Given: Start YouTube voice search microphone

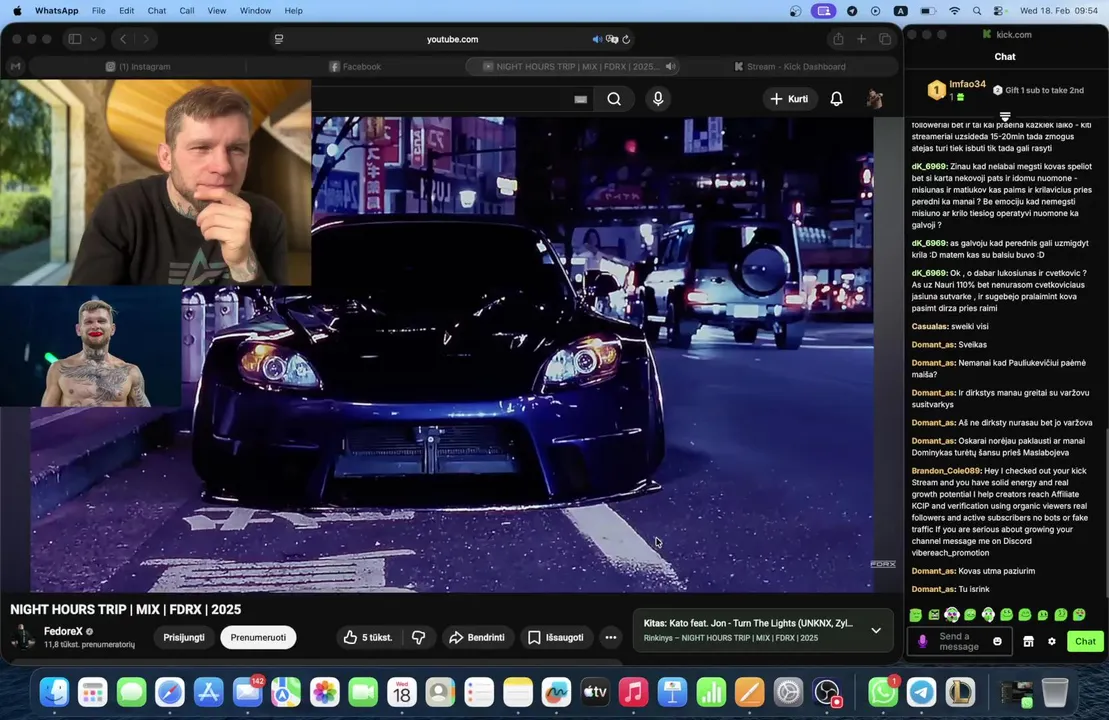Looking at the screenshot, I should click(x=658, y=99).
